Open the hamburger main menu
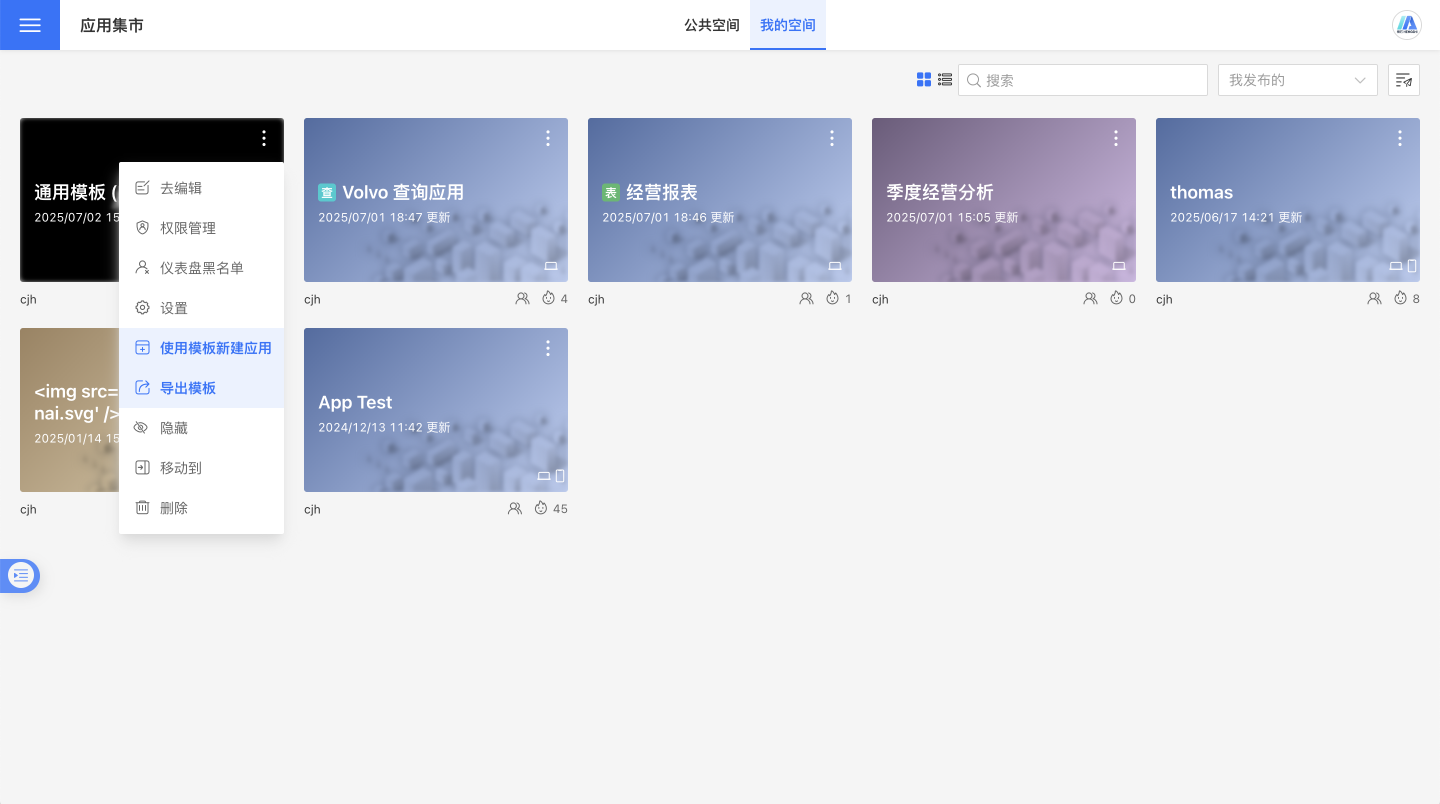The height and width of the screenshot is (804, 1440). point(30,25)
